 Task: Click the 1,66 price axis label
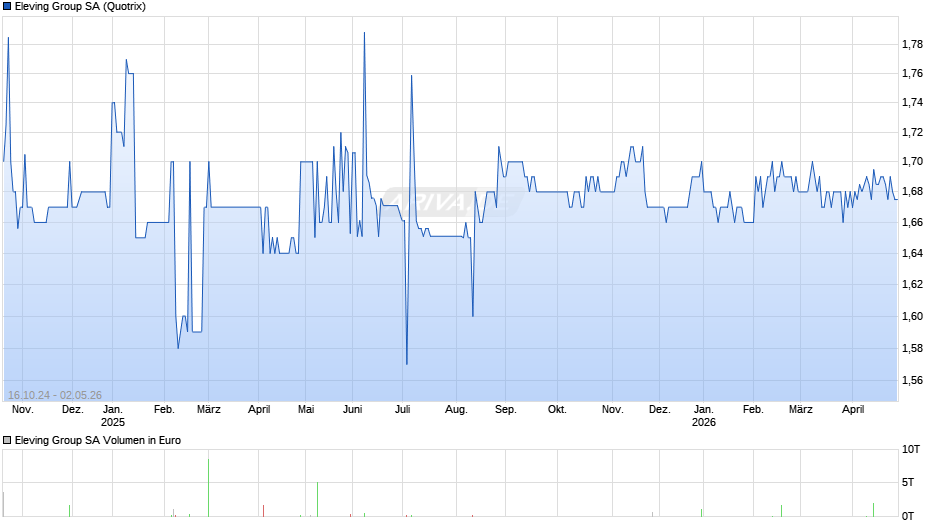(912, 223)
